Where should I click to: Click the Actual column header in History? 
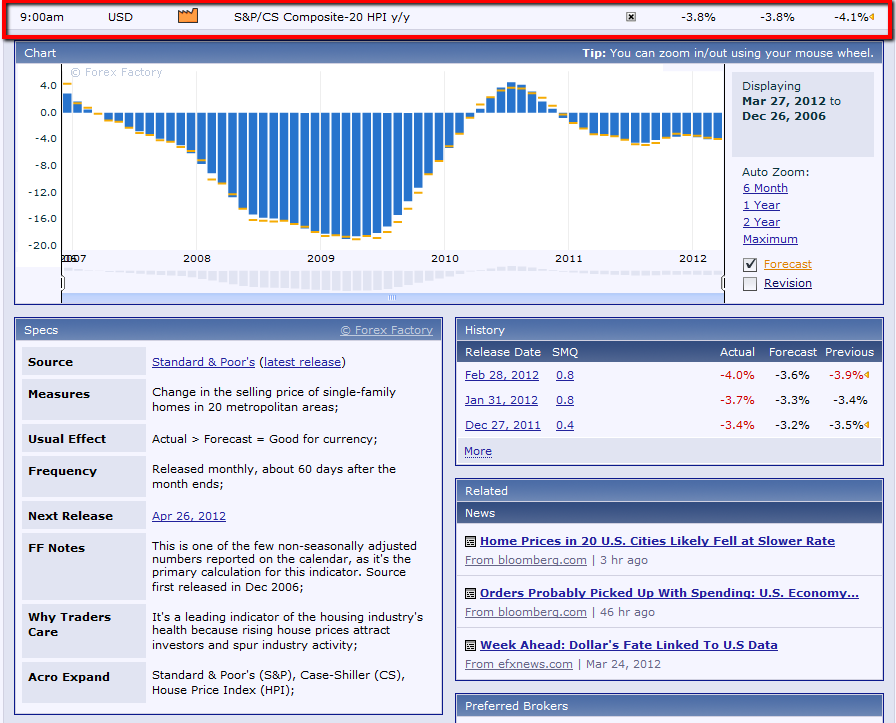click(x=737, y=352)
